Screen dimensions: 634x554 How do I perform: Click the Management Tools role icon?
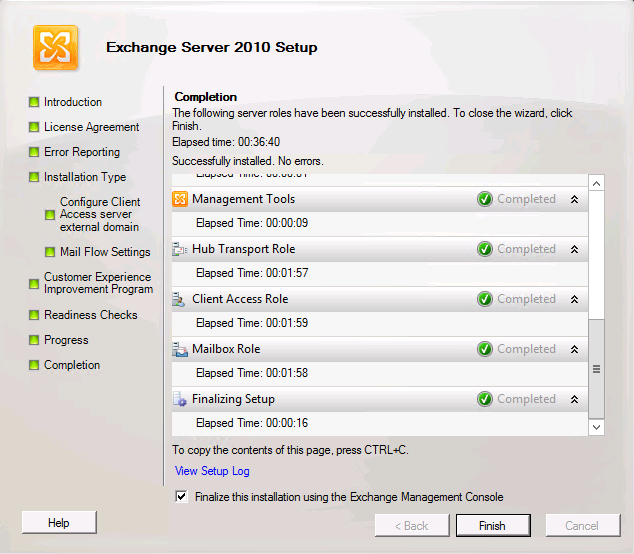pos(180,199)
